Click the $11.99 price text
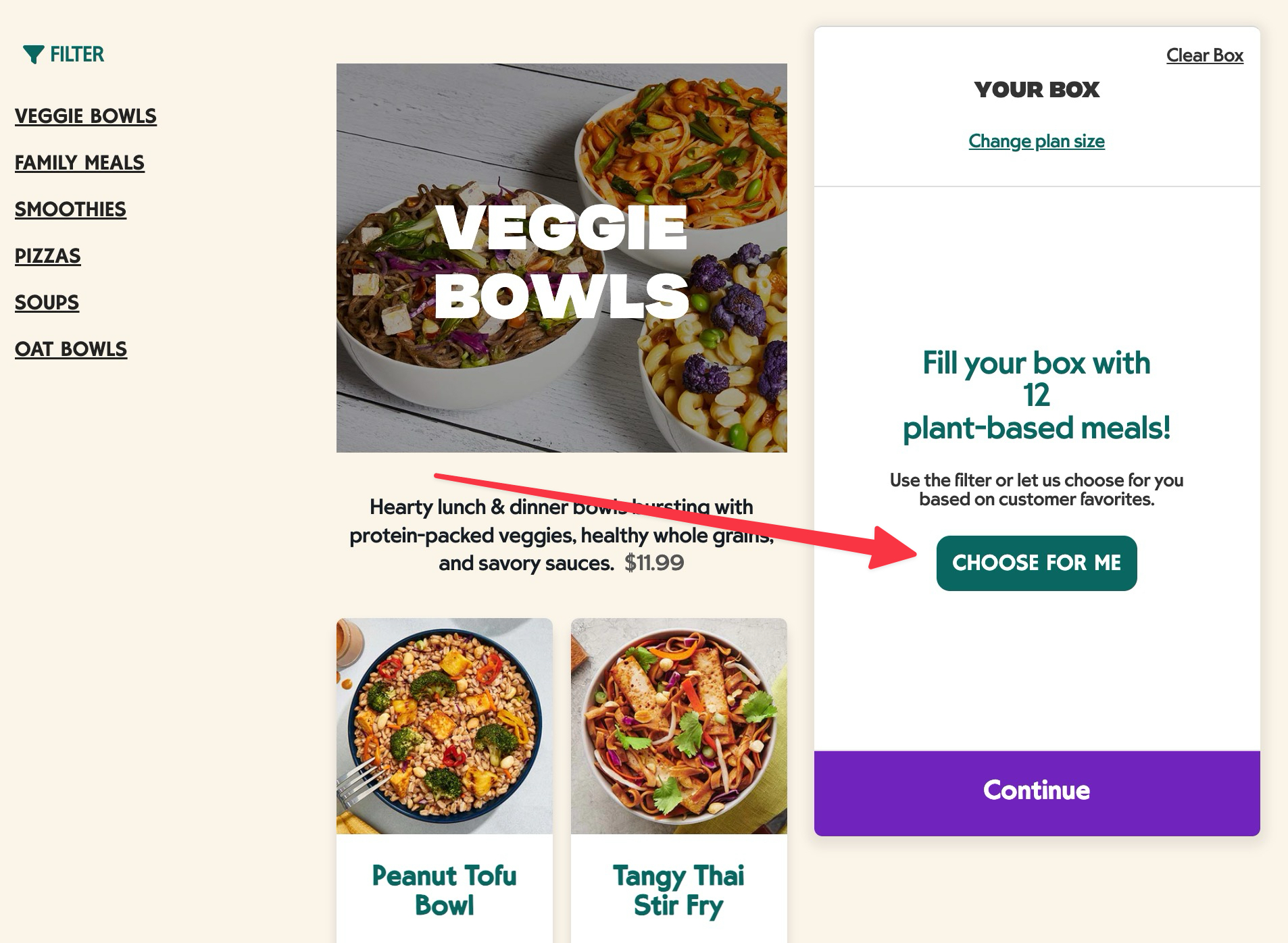 click(653, 563)
